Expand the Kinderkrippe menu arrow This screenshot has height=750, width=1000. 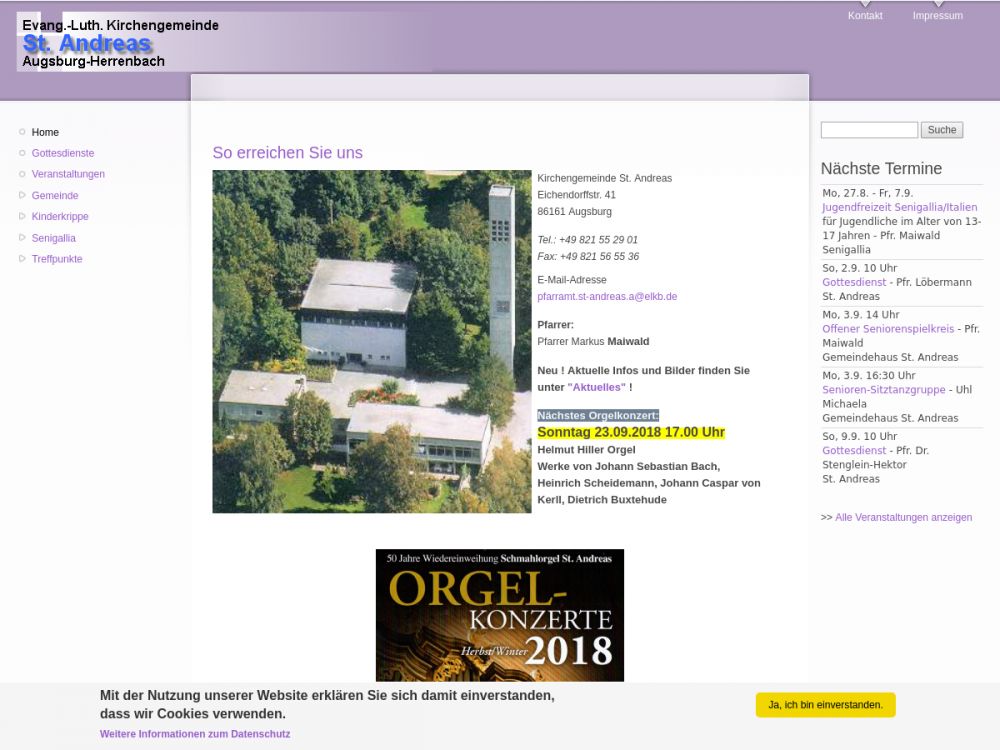tap(22, 216)
